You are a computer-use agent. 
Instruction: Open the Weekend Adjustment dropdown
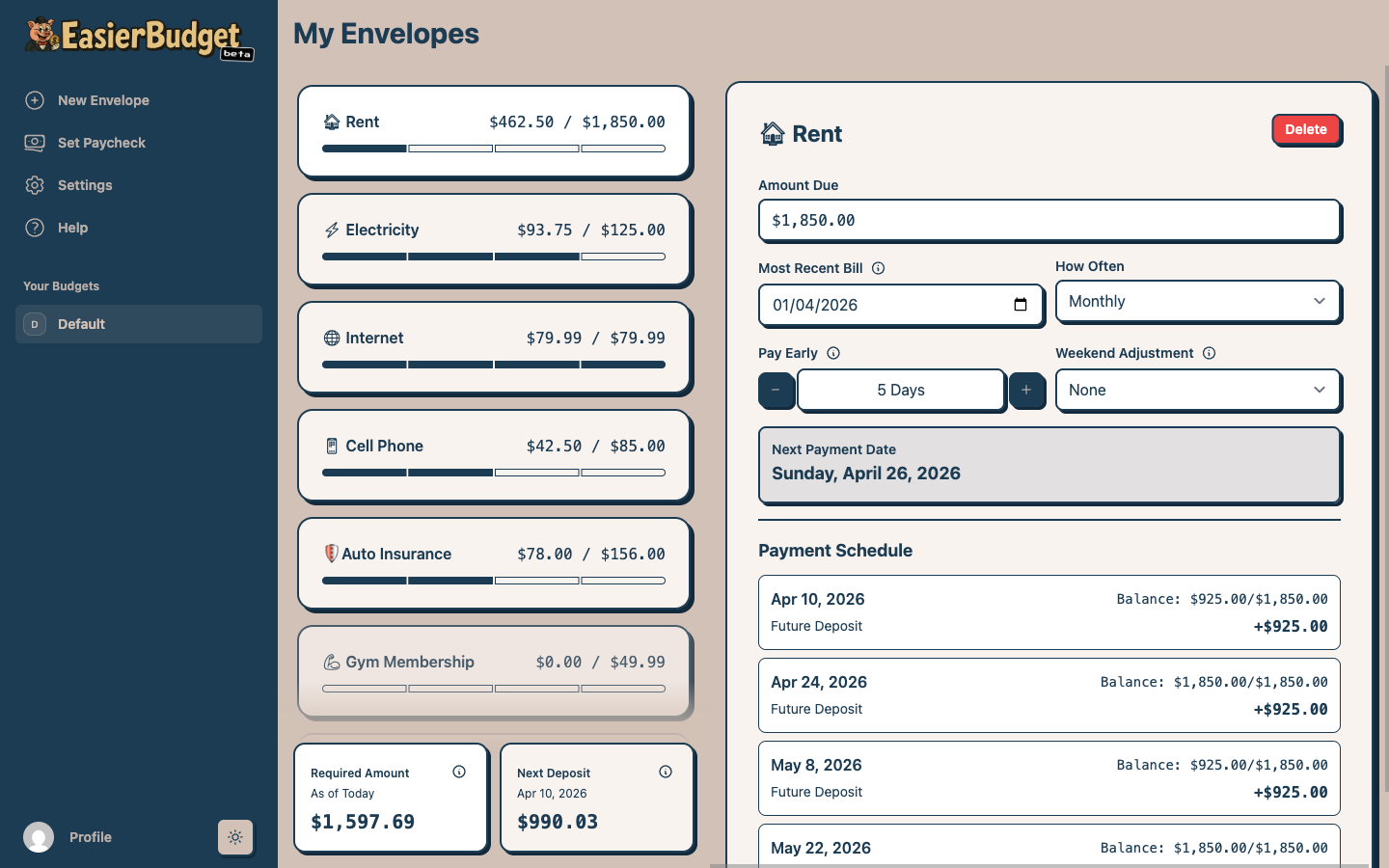[1198, 390]
